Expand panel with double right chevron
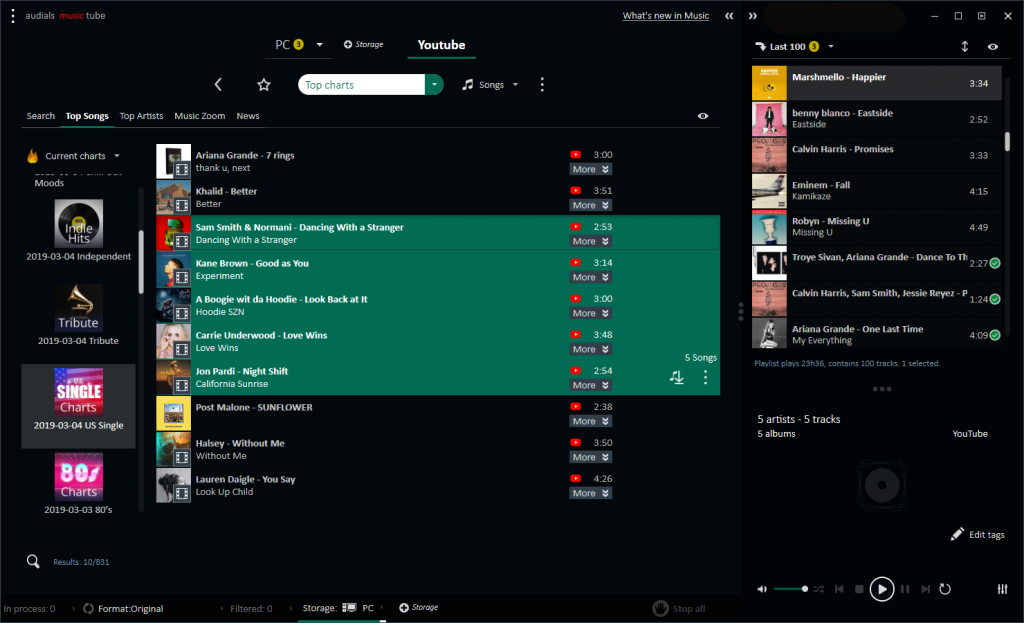1024x623 pixels. [752, 16]
